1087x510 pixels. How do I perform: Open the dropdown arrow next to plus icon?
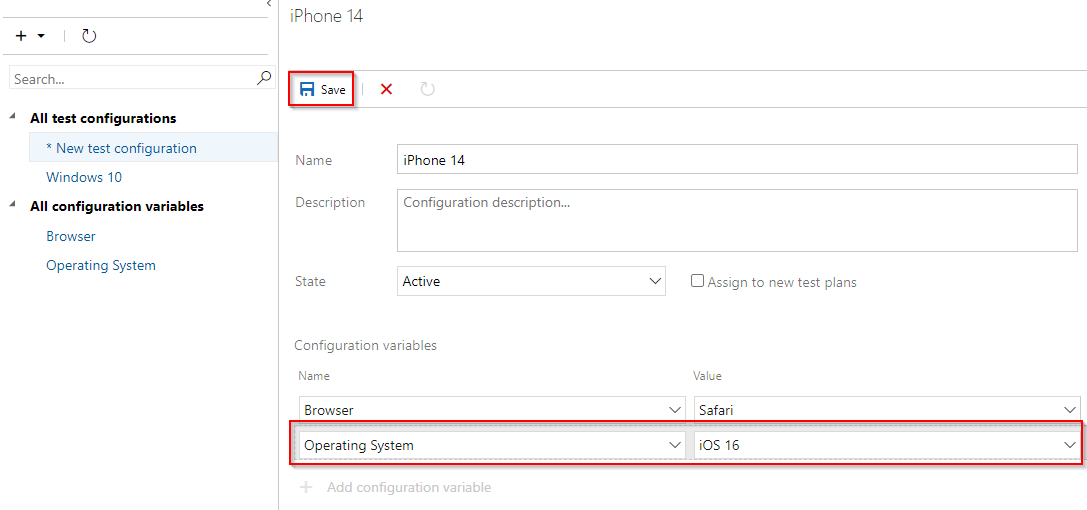pyautogui.click(x=41, y=36)
